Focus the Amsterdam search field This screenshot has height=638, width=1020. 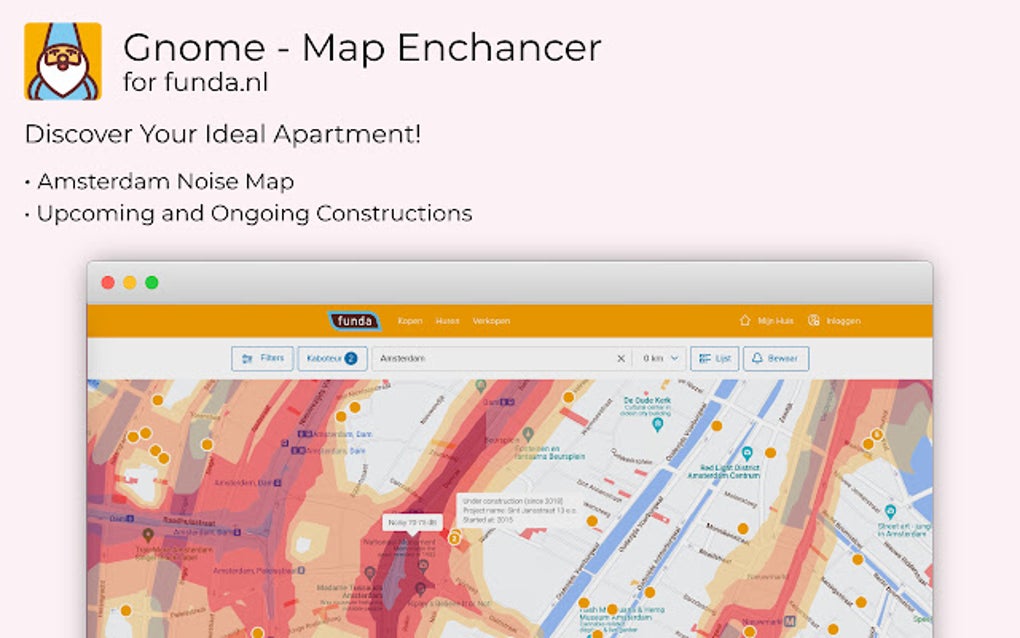[x=501, y=358]
